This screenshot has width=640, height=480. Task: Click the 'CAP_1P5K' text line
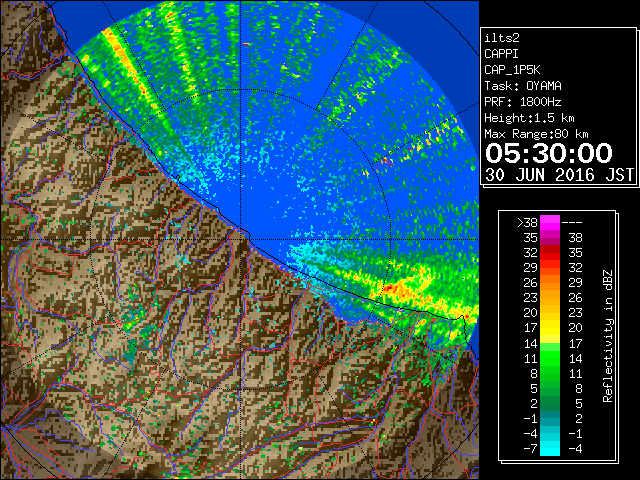[x=512, y=70]
